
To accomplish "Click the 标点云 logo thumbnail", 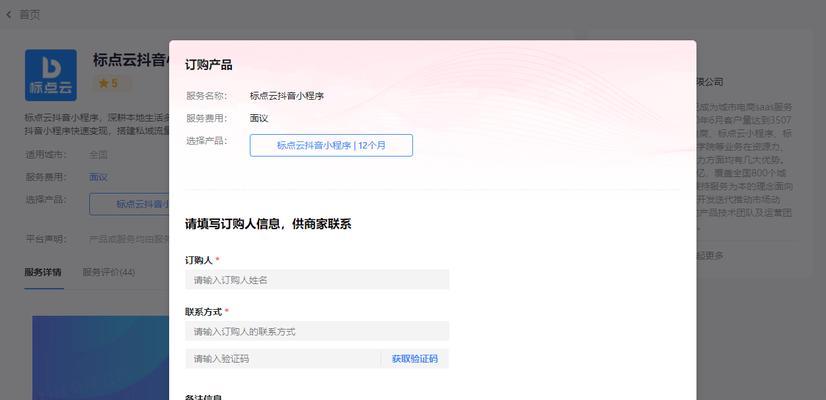I will tap(51, 75).
